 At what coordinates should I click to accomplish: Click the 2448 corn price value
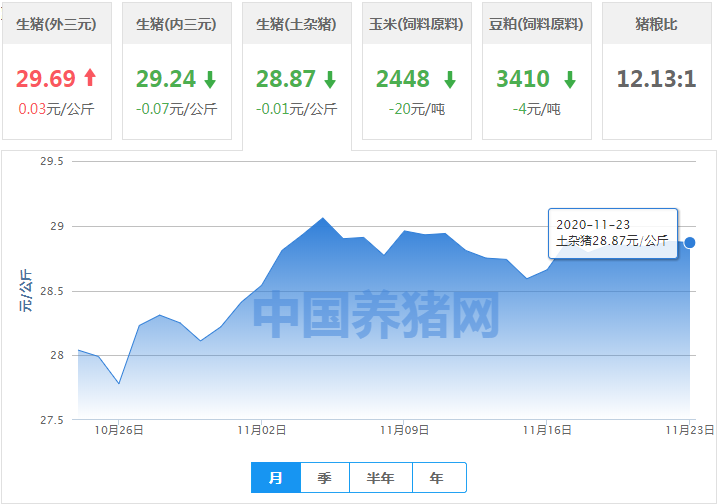(403, 78)
